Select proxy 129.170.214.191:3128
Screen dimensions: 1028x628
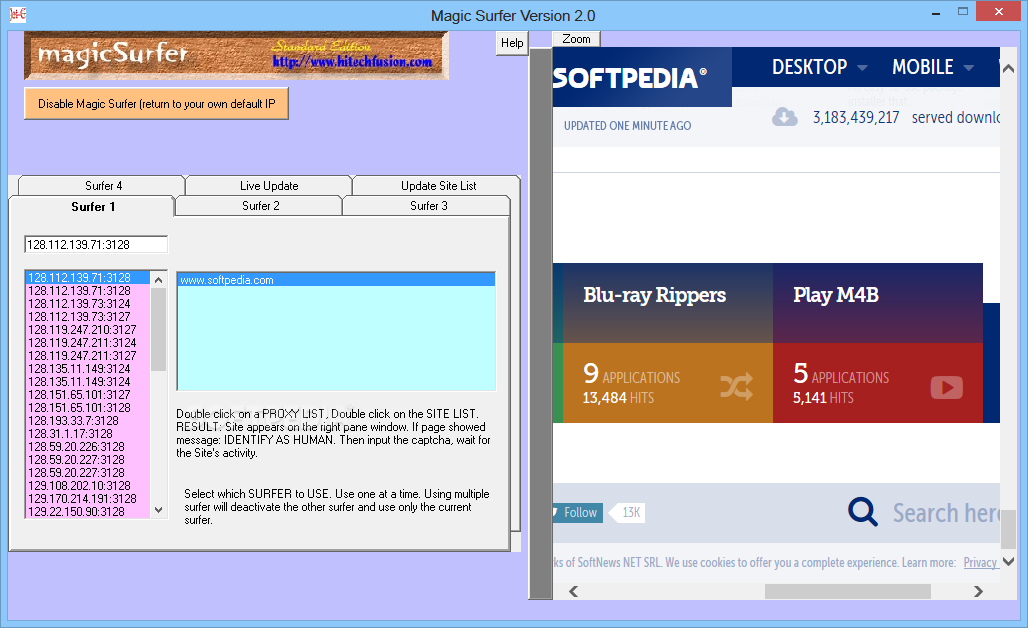coord(88,499)
